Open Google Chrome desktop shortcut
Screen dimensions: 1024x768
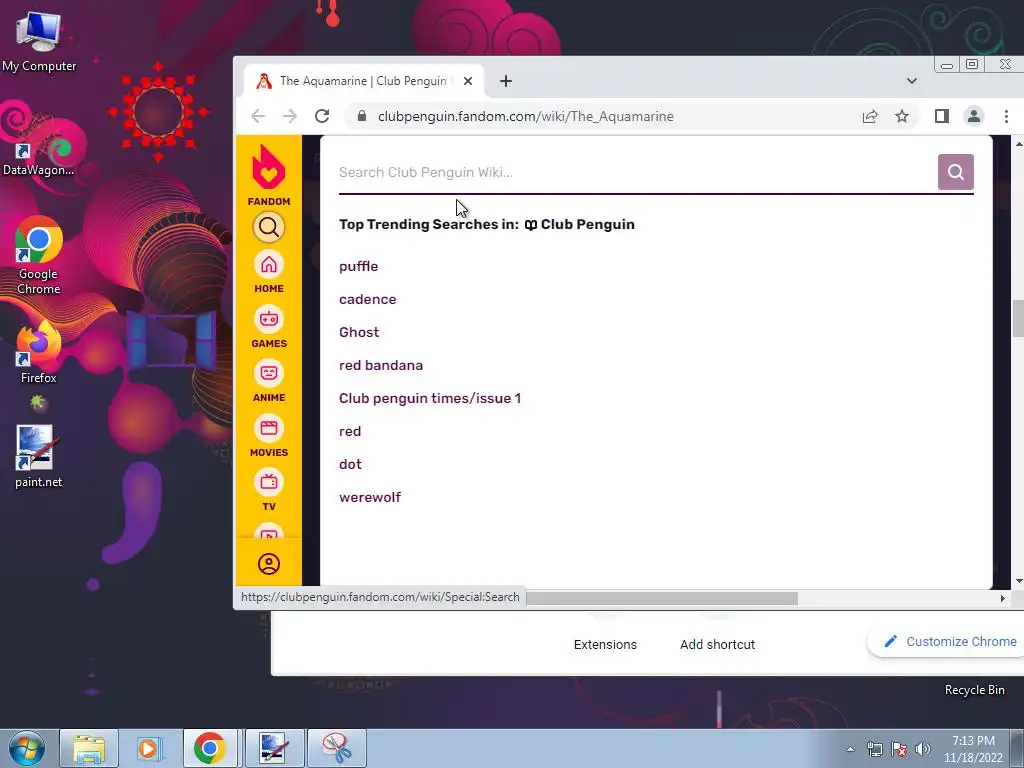pyautogui.click(x=39, y=255)
